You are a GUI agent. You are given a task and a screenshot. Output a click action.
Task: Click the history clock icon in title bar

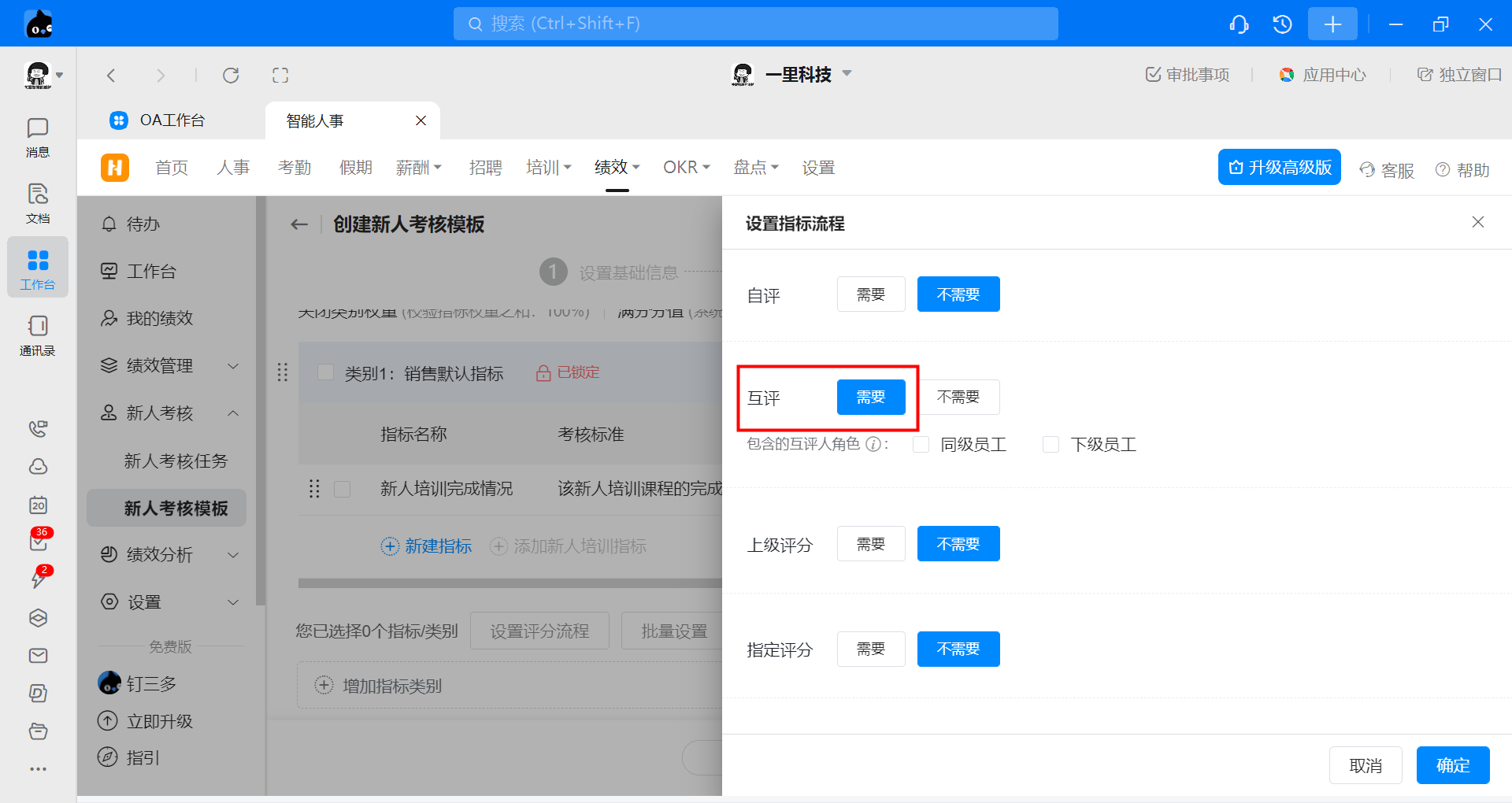click(x=1282, y=24)
